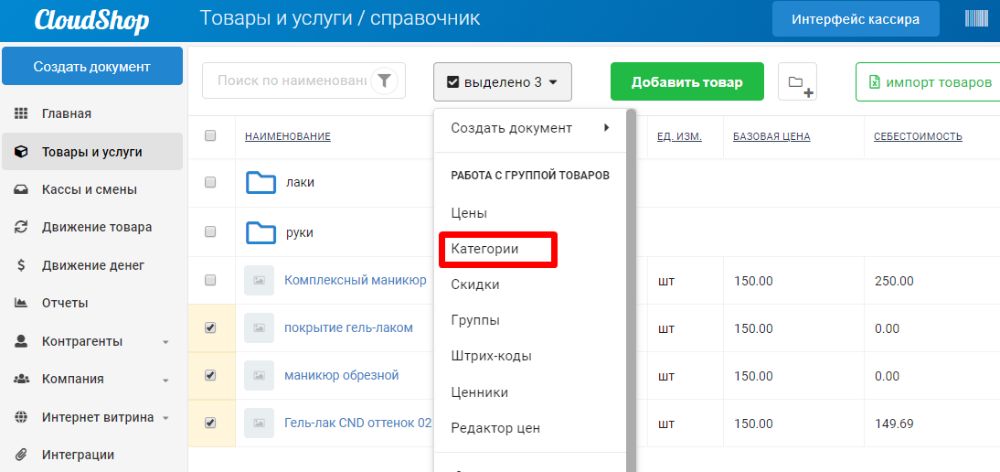The image size is (1000, 472).
Task: Click image placeholder for Гель-лак CND
Action: (x=259, y=423)
